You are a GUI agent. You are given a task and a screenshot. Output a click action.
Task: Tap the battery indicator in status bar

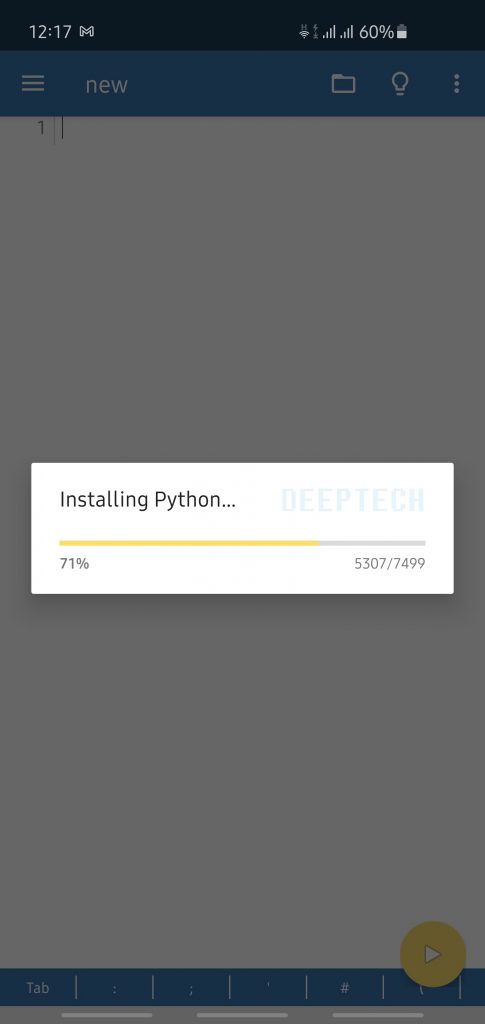401,31
